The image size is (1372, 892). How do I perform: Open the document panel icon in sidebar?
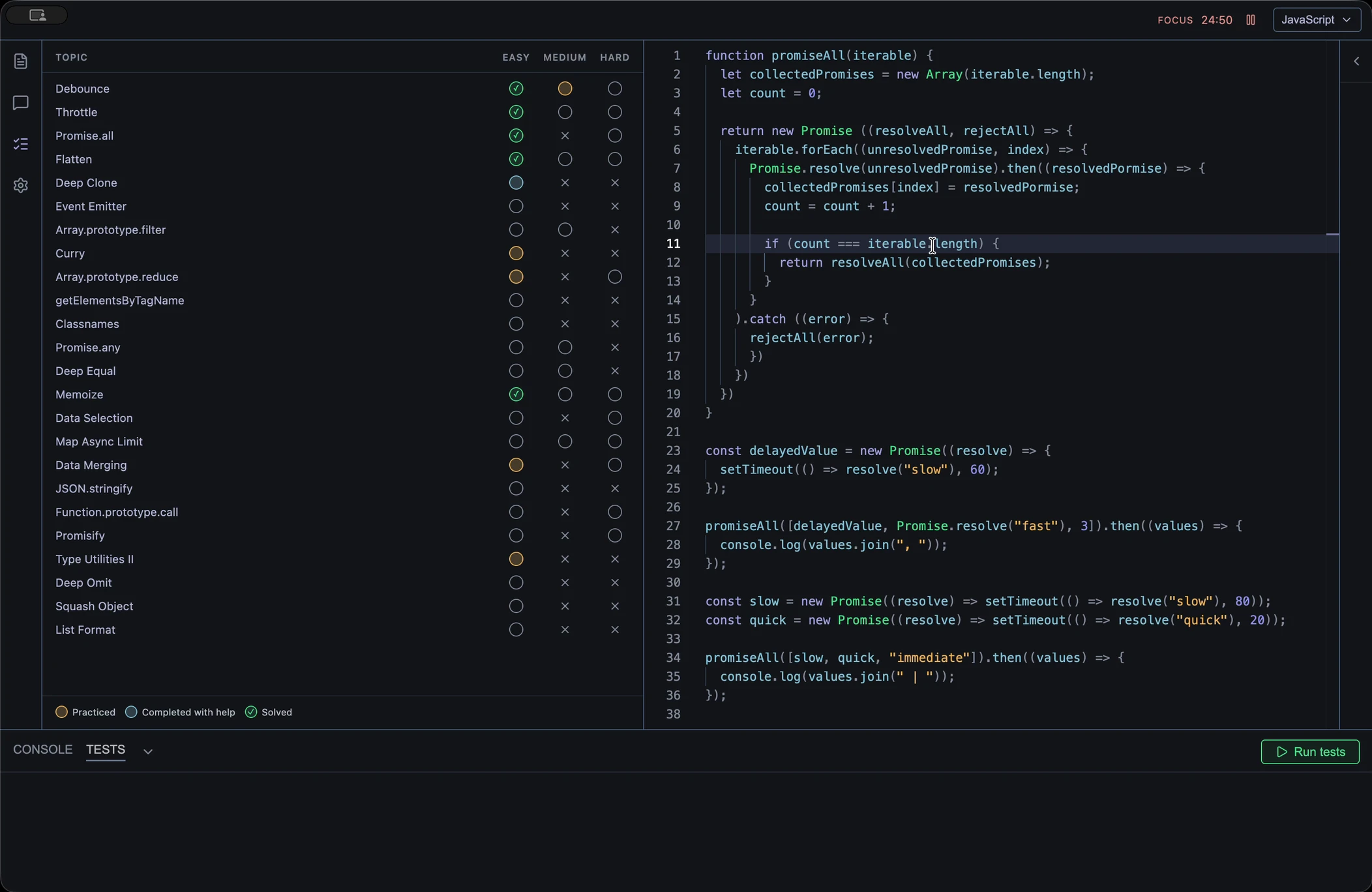click(21, 61)
